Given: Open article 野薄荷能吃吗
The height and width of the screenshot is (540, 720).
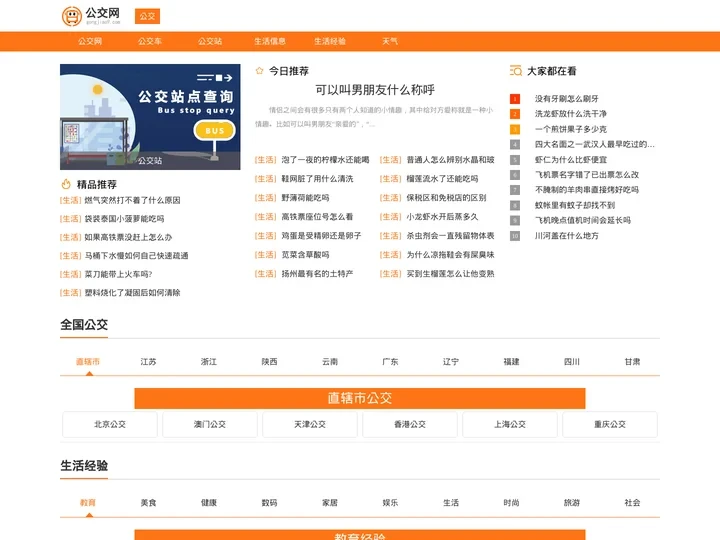Looking at the screenshot, I should [x=305, y=198].
